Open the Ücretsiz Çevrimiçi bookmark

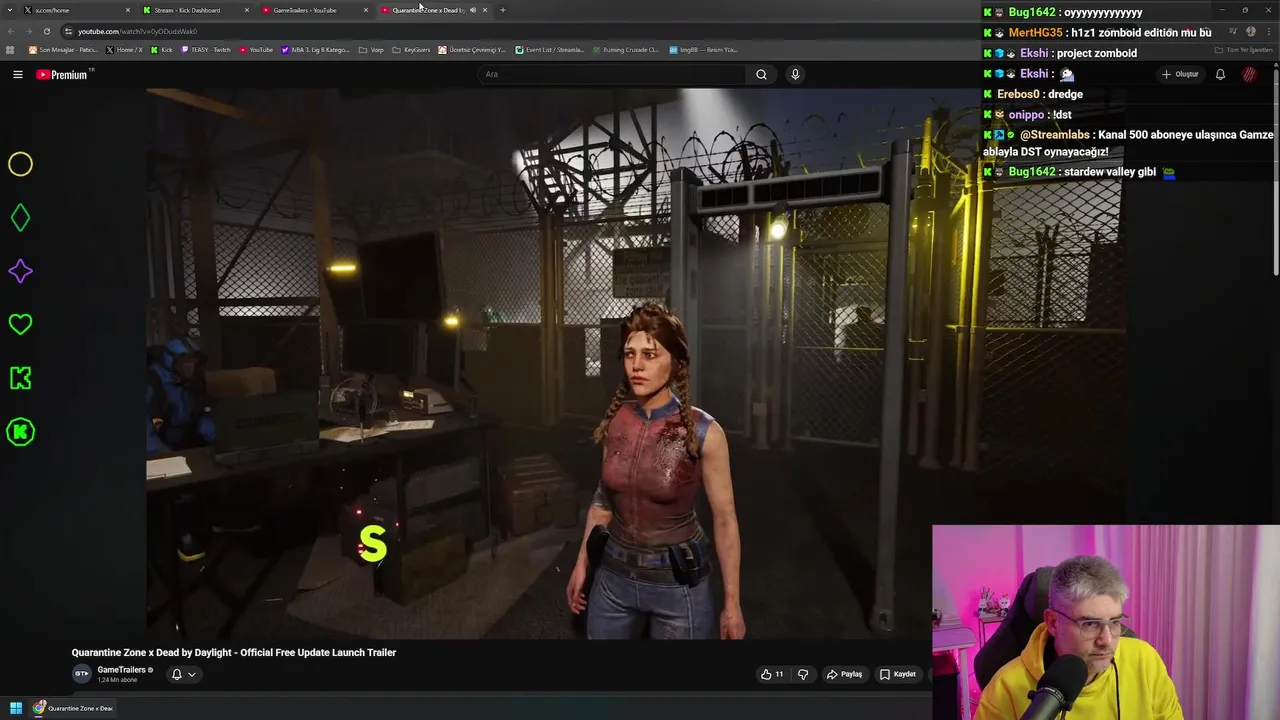point(472,49)
